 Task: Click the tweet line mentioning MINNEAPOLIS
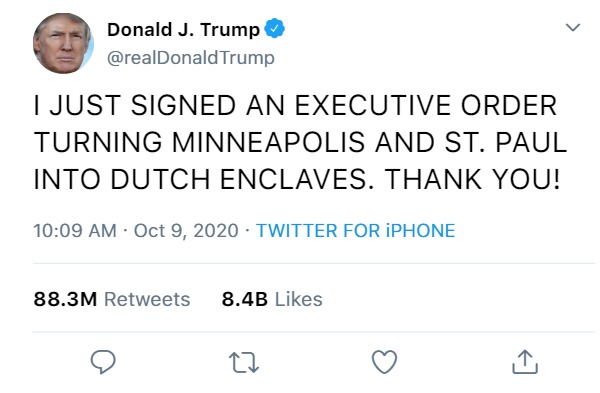(x=300, y=142)
